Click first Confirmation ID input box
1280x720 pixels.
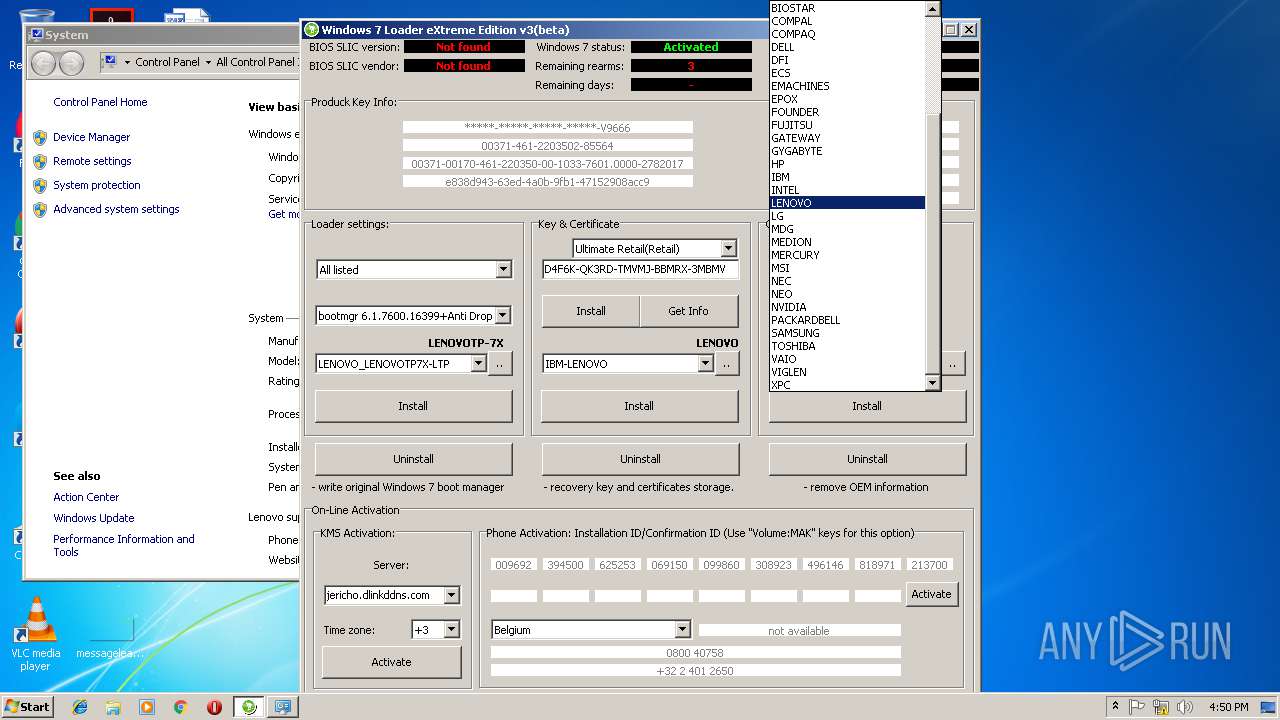513,596
